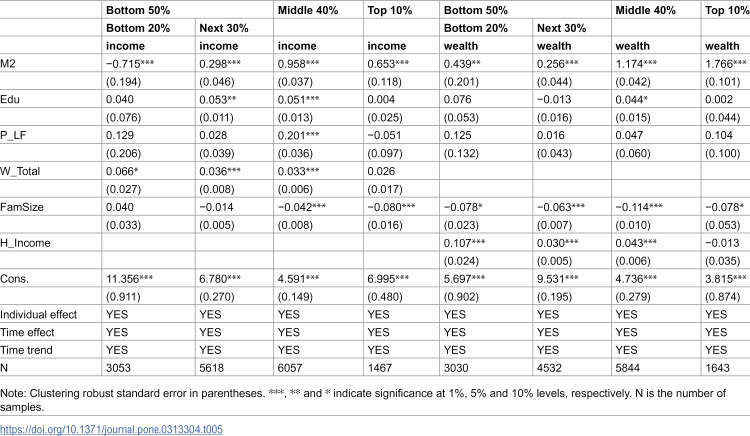Click the Individual effect row label

click(38, 315)
